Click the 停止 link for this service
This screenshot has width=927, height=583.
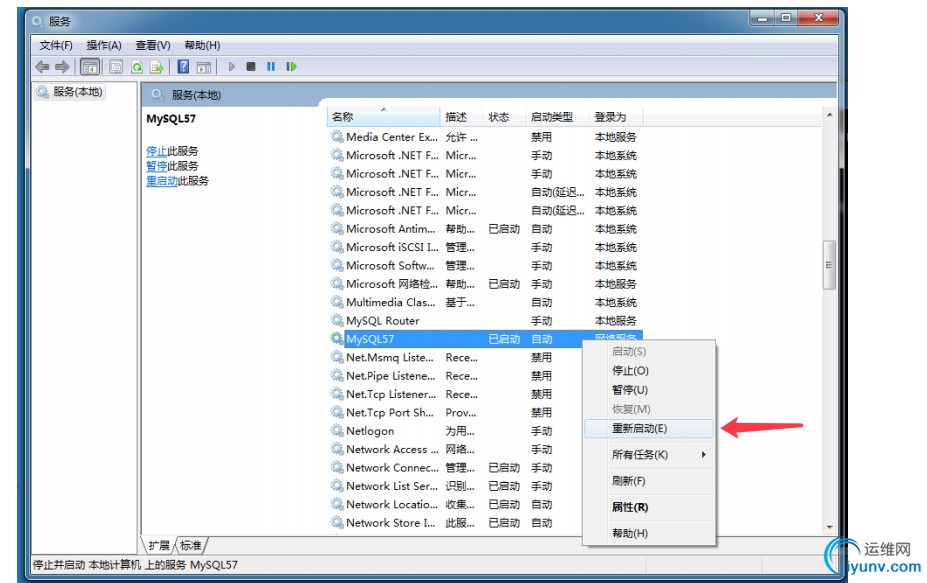pyautogui.click(x=157, y=151)
